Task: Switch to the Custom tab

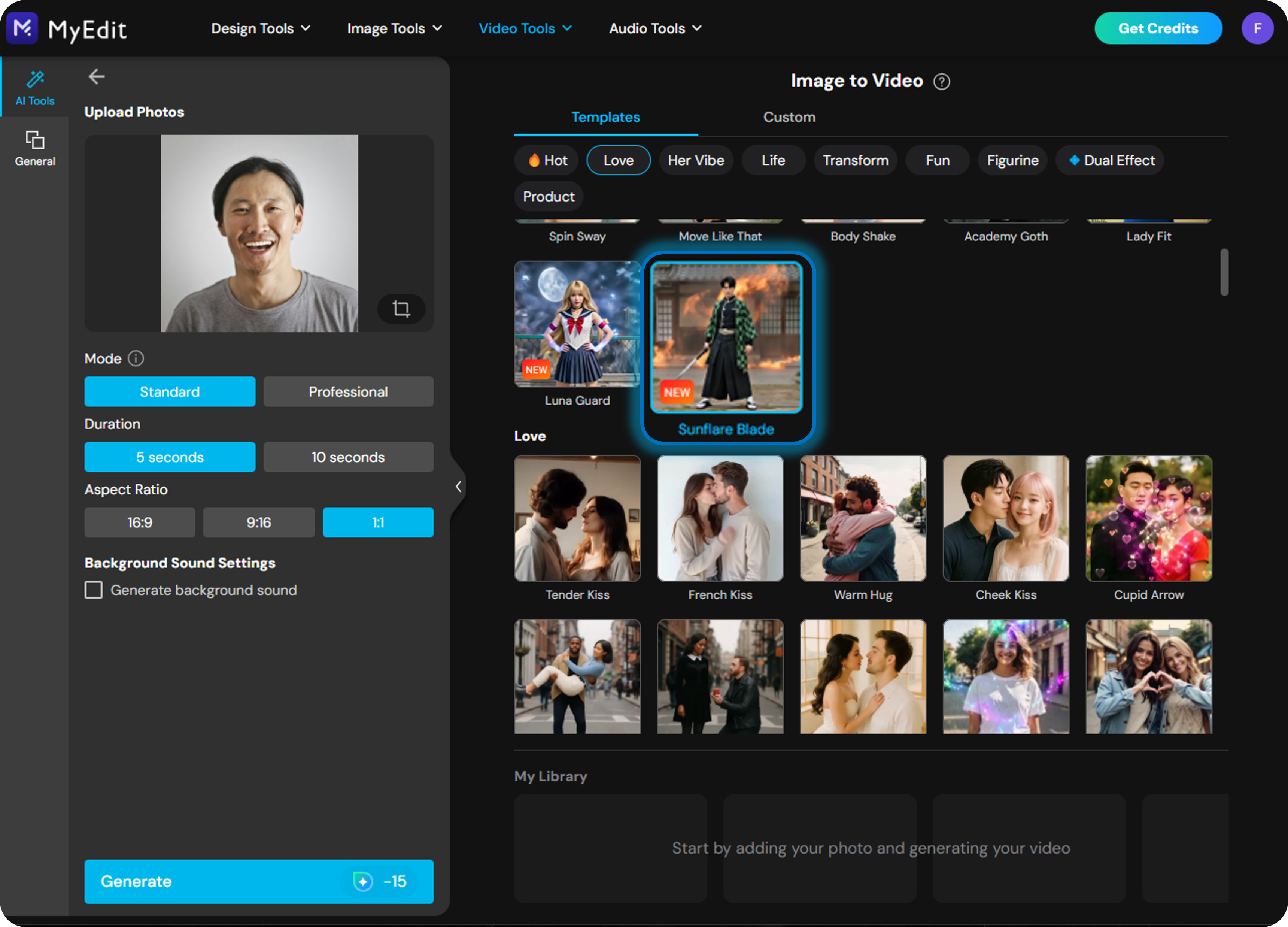Action: 789,117
